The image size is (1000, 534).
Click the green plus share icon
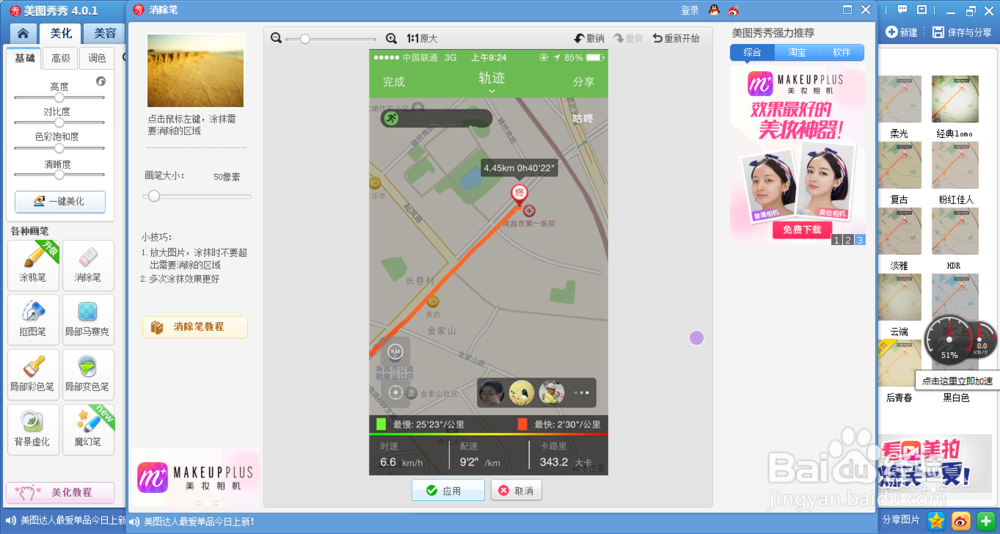(x=987, y=520)
